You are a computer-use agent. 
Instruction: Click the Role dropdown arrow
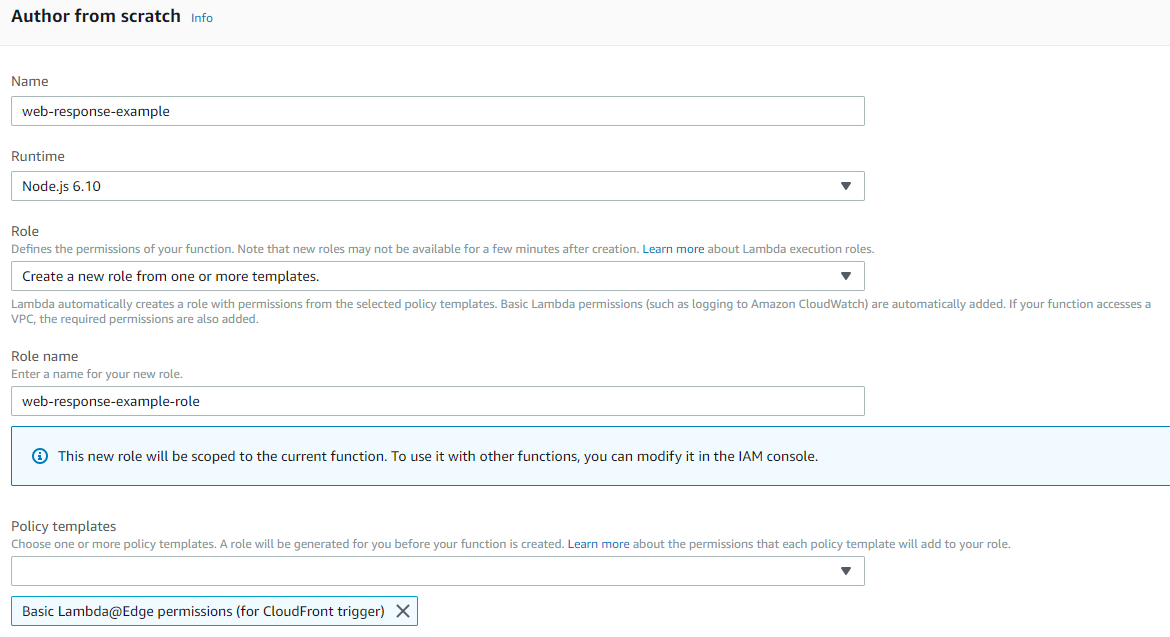(x=846, y=276)
